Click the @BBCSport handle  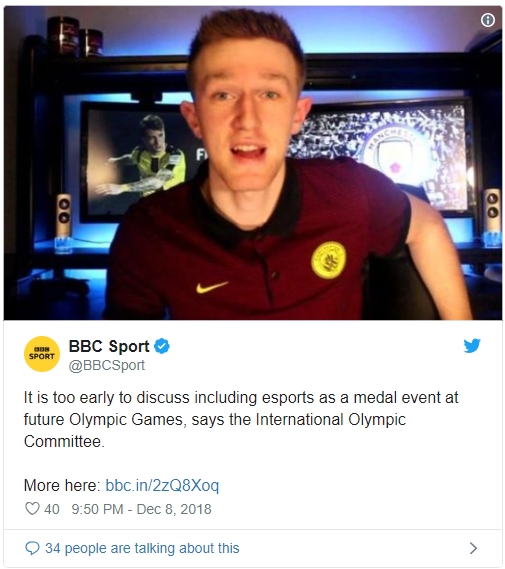click(107, 365)
